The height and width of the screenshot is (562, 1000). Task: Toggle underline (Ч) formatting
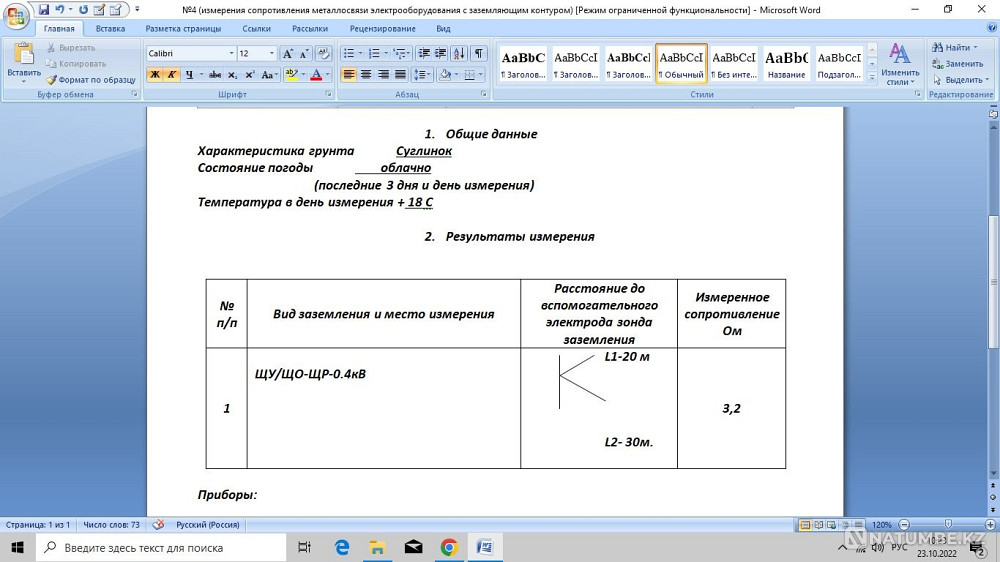point(189,75)
